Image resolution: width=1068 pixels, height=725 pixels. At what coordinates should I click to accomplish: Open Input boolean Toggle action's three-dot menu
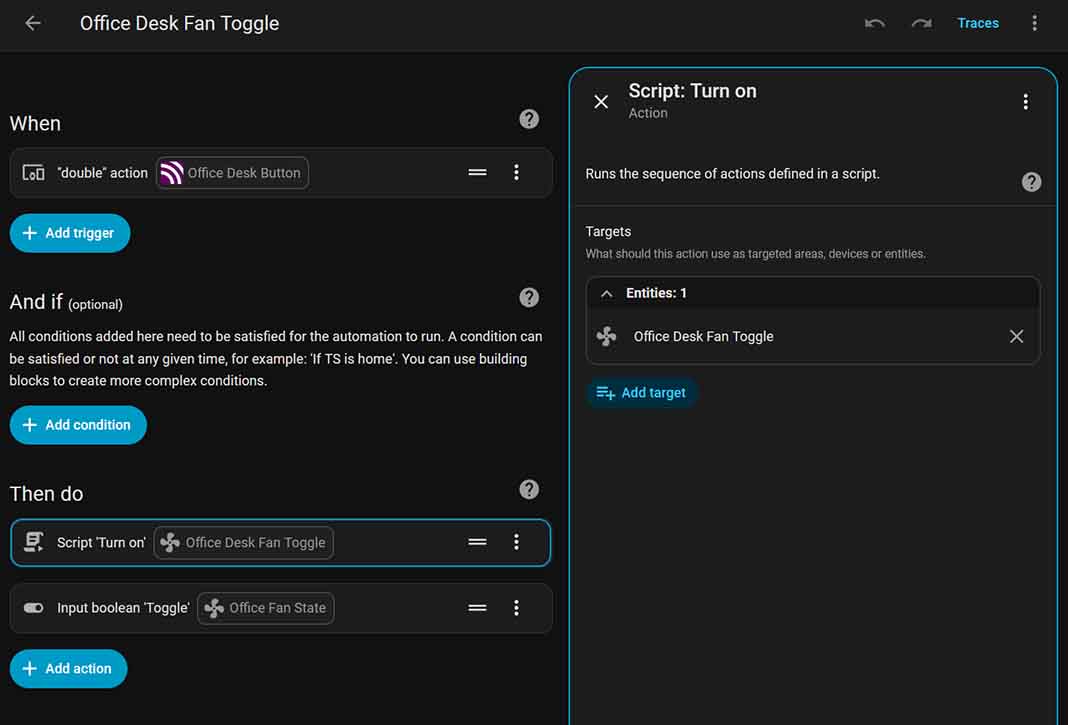point(516,608)
